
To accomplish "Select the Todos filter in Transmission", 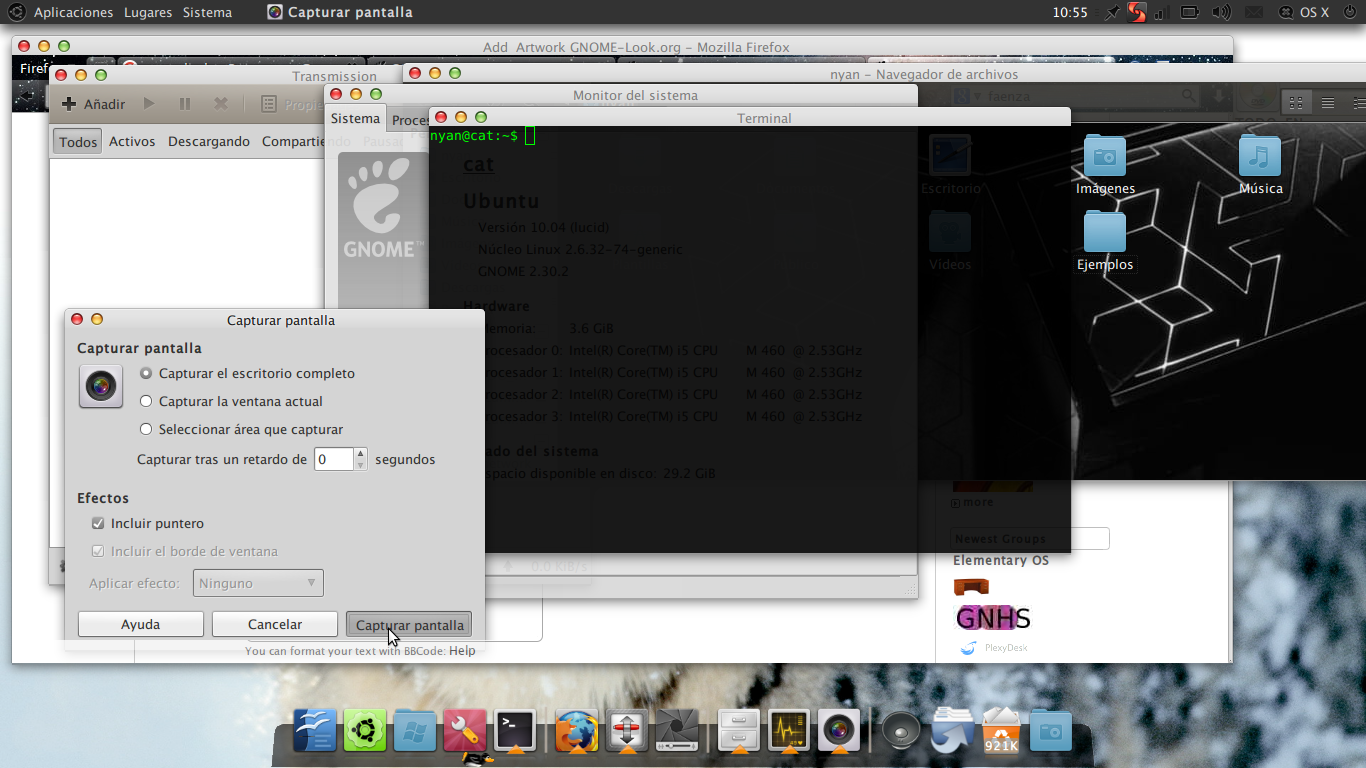I will click(78, 142).
